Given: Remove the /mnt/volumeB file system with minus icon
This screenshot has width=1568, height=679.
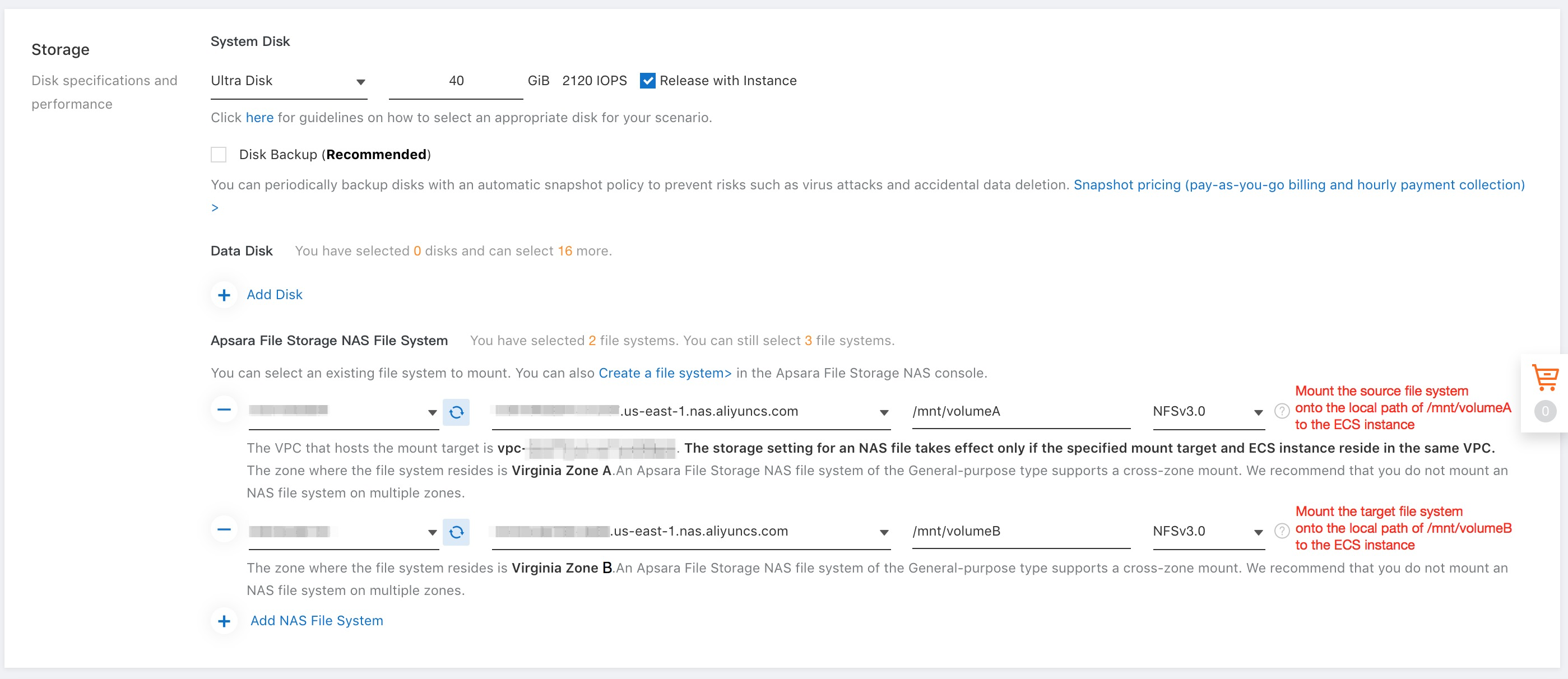Looking at the screenshot, I should tap(224, 529).
